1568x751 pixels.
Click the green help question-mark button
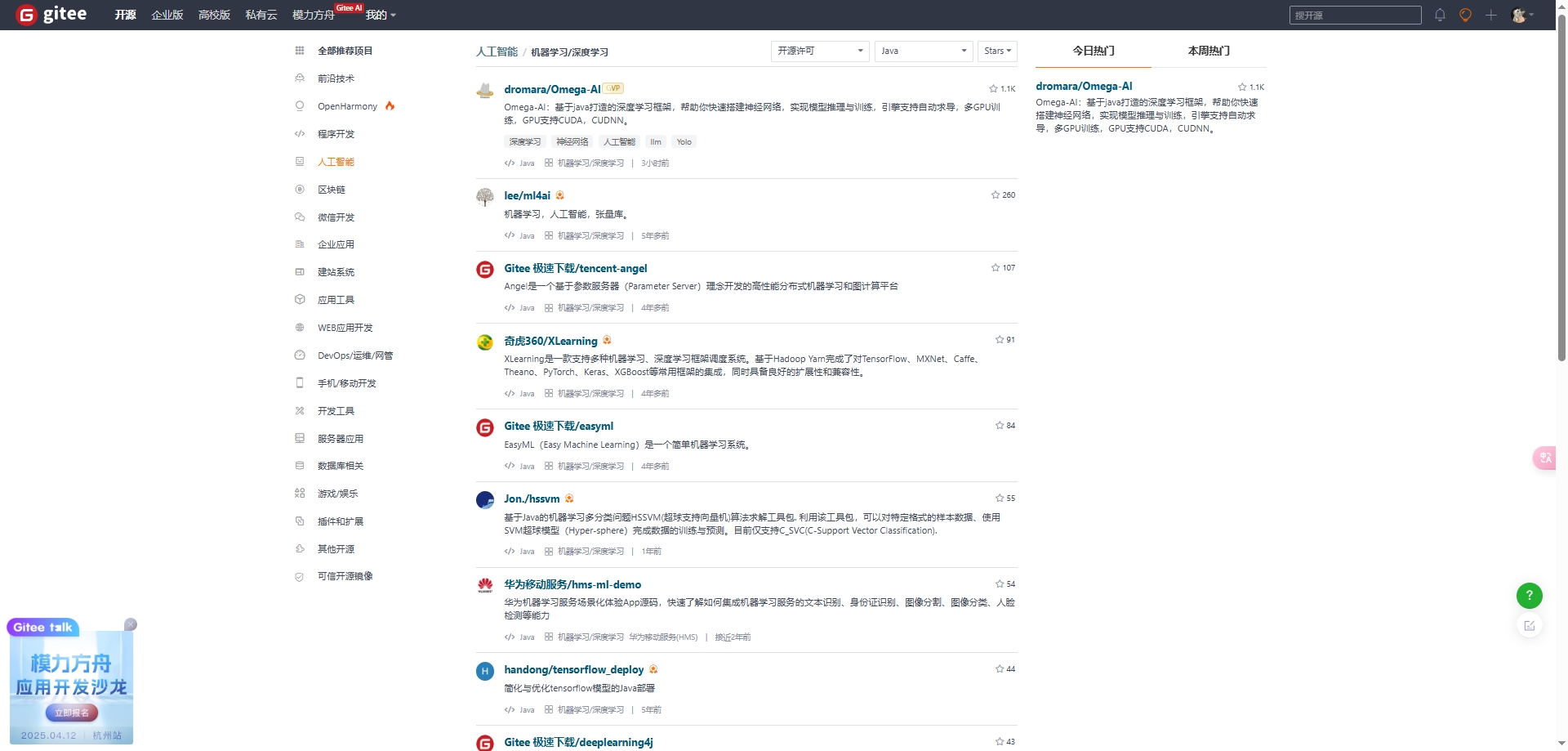[x=1529, y=596]
